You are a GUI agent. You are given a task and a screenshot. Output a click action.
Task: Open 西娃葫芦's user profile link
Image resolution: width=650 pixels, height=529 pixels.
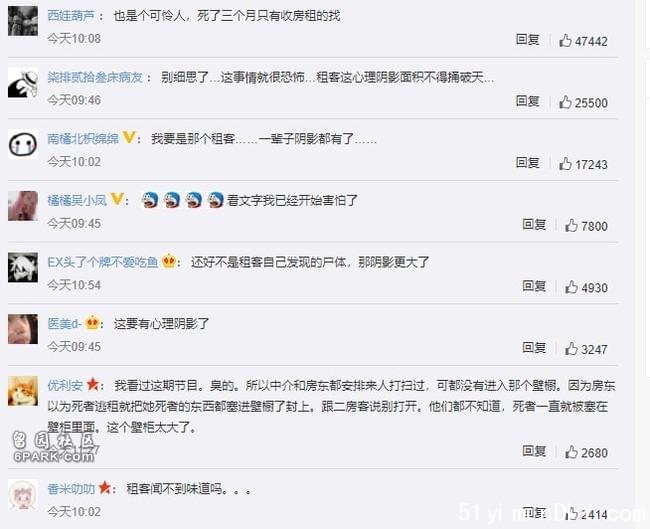71,16
